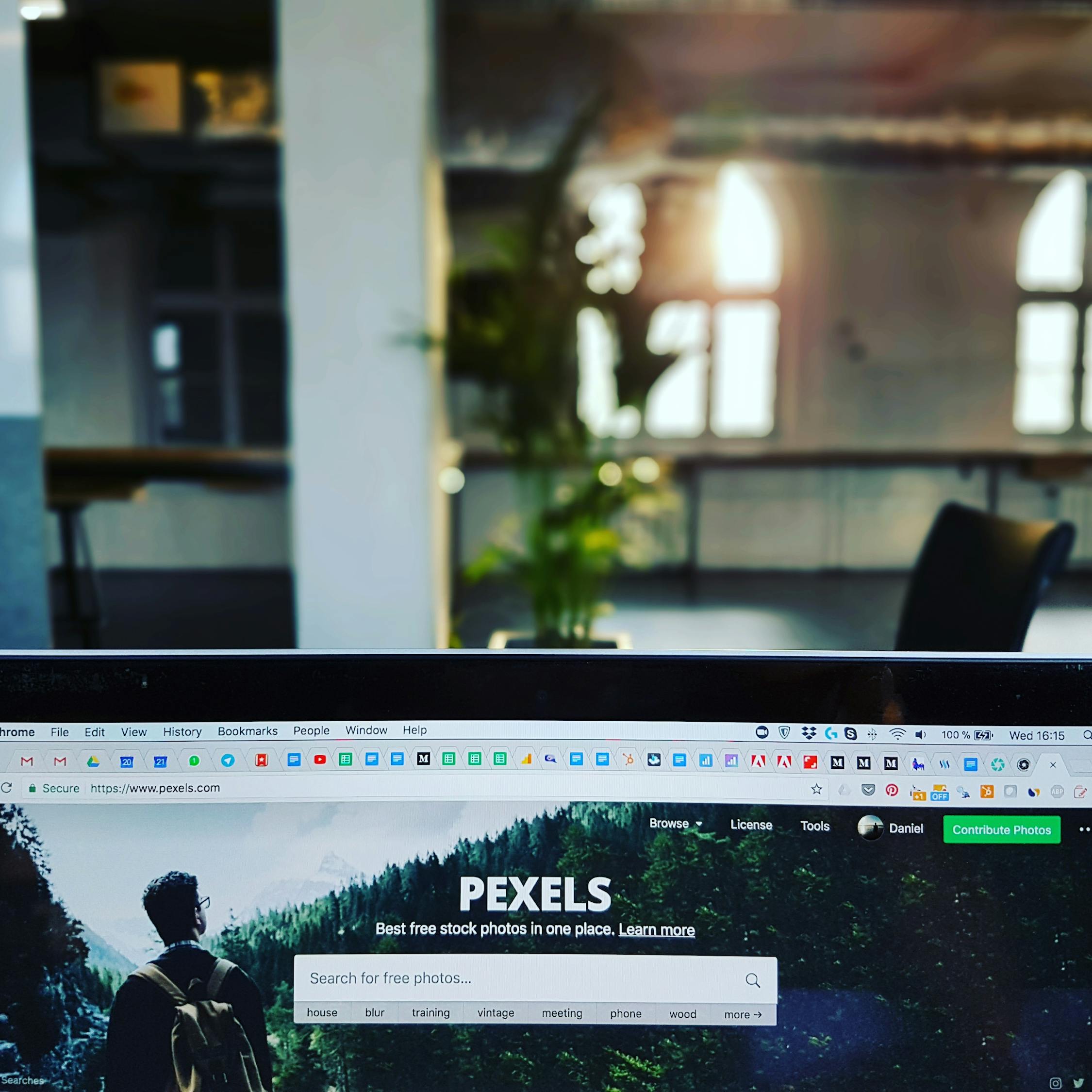1092x1092 pixels.
Task: Click the browser History menu item
Action: pyautogui.click(x=182, y=731)
